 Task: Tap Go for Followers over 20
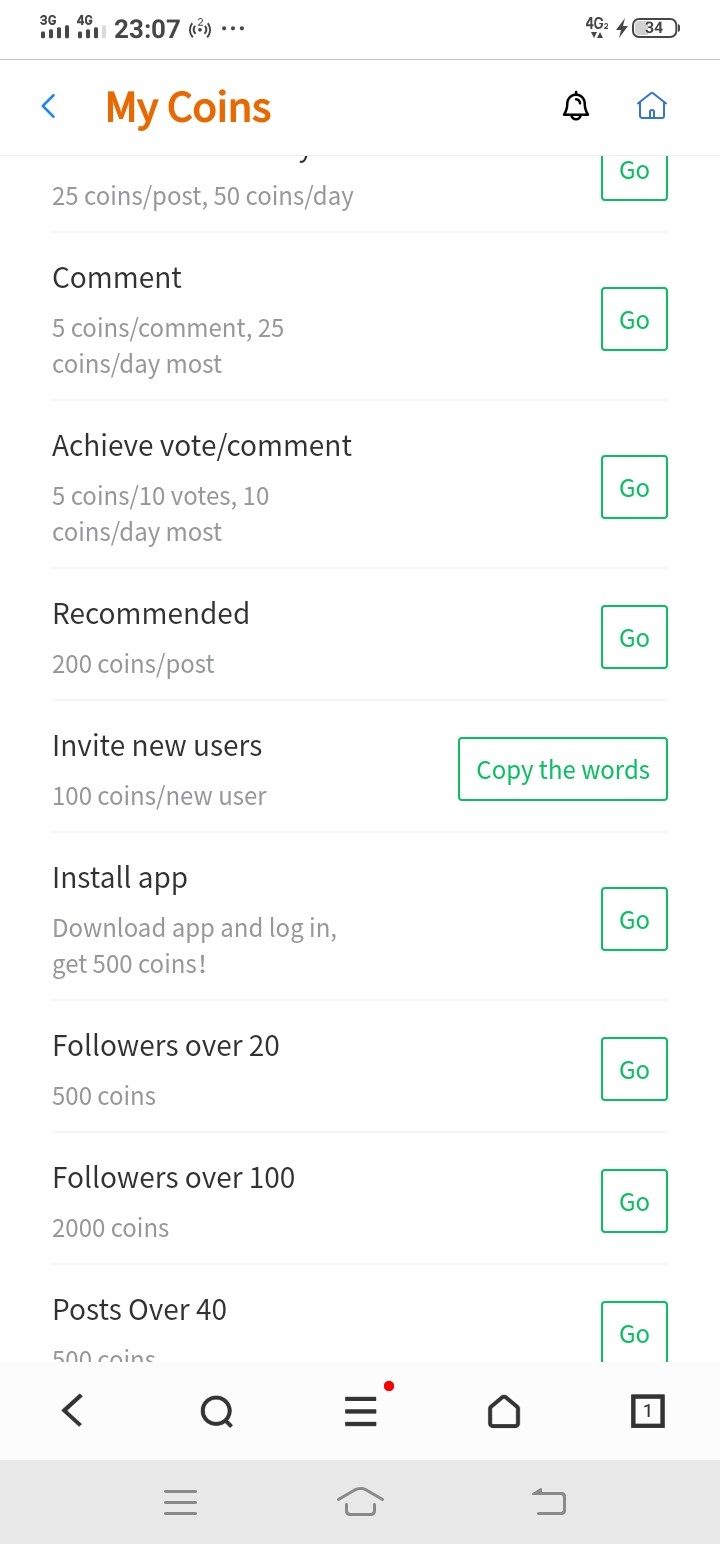(634, 1070)
